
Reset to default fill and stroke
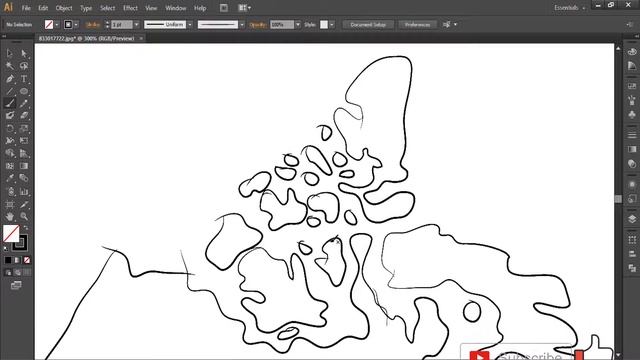6,248
